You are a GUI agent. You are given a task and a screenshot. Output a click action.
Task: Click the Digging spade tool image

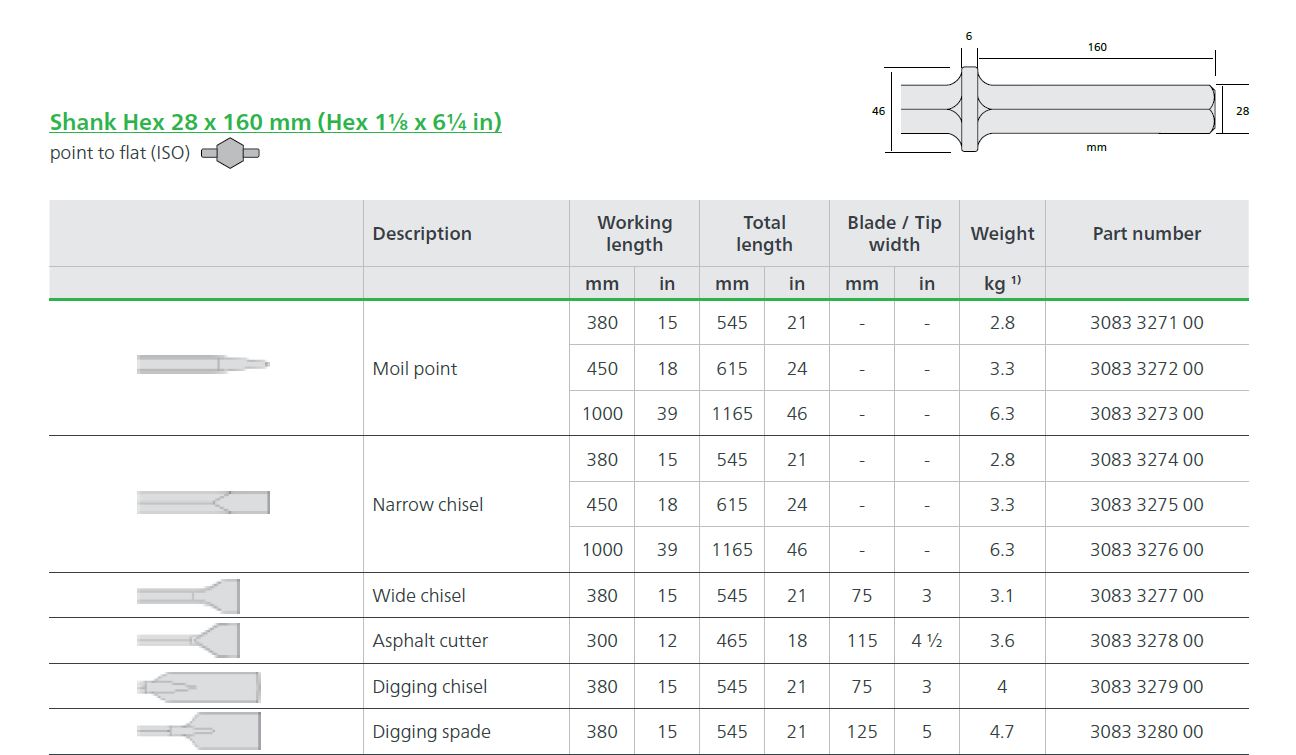coord(198,732)
